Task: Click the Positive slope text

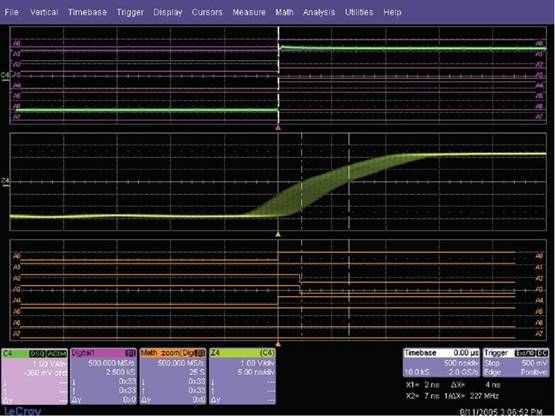Action: click(534, 372)
